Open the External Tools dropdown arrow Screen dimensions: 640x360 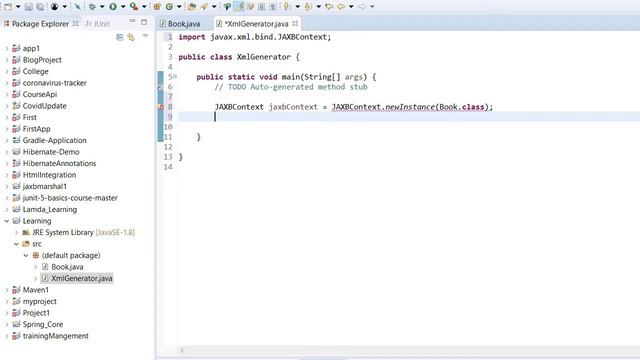[144, 7]
